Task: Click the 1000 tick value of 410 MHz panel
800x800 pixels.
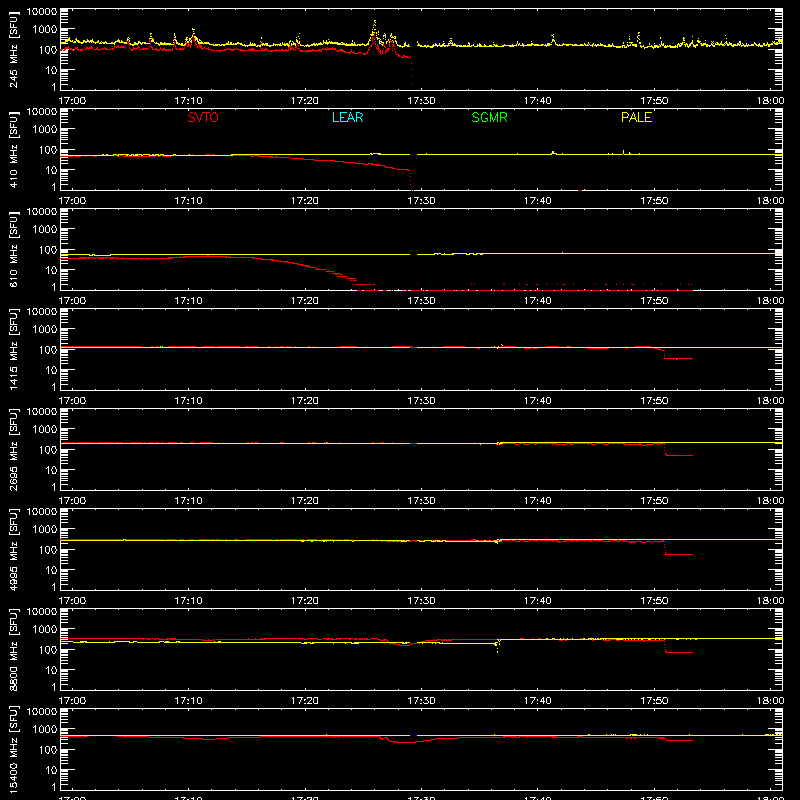Action: click(44, 130)
